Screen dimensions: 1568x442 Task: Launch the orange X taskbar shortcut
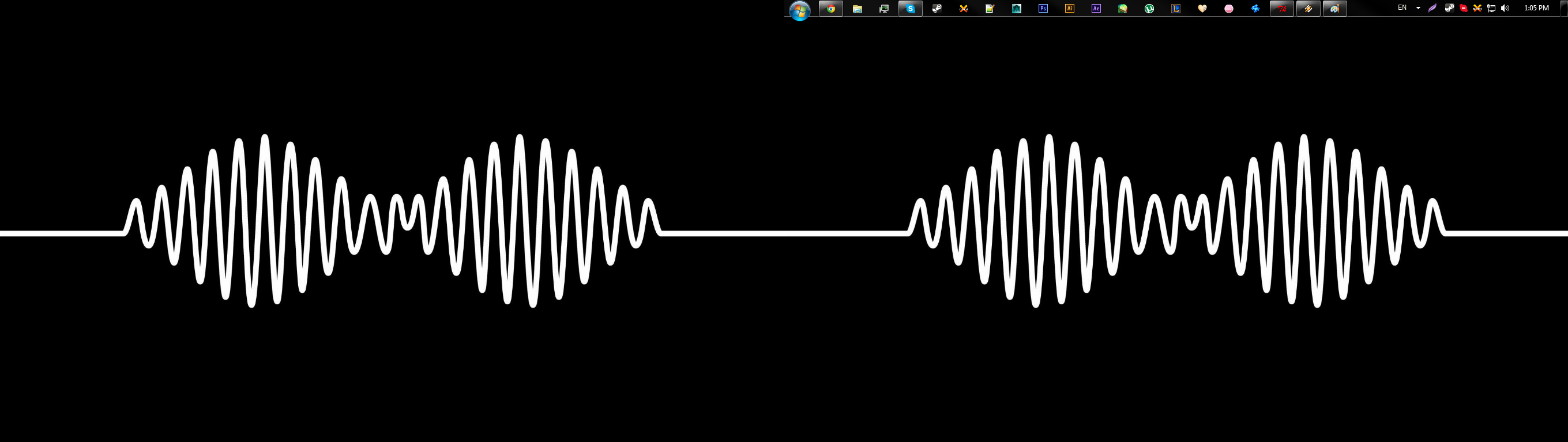[x=964, y=9]
